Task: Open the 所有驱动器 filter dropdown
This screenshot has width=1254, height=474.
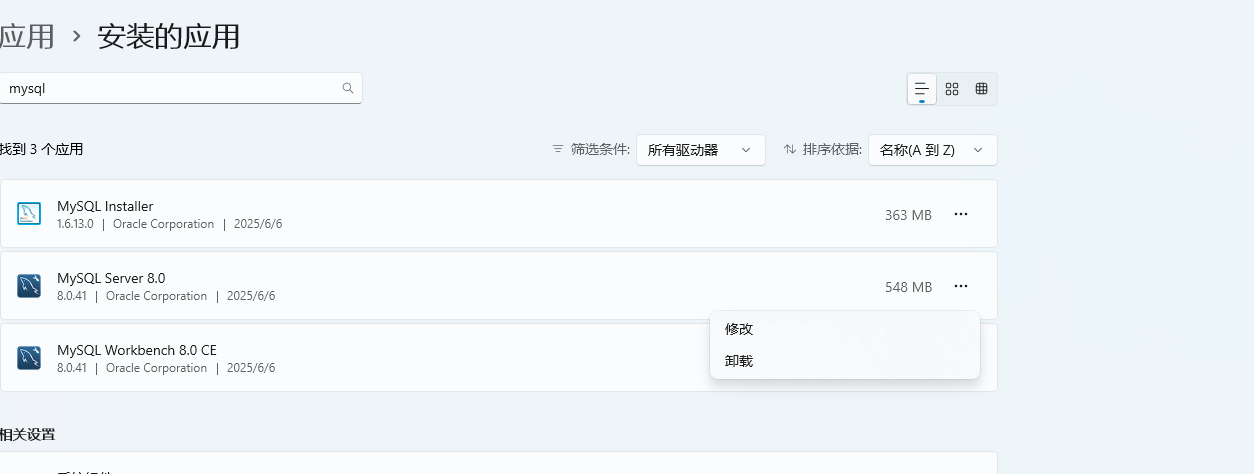Action: 701,150
